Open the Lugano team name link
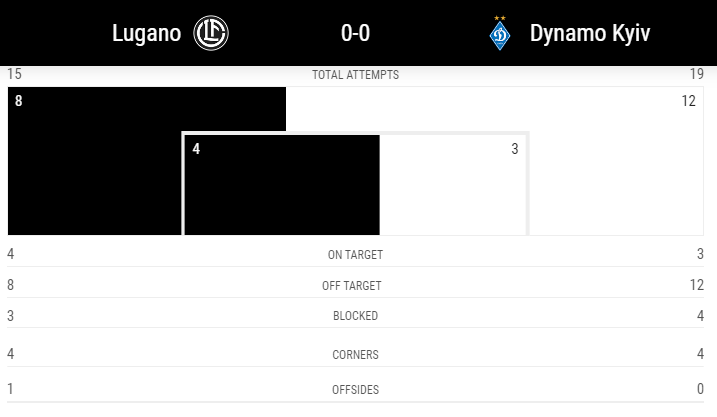This screenshot has width=717, height=417. pyautogui.click(x=146, y=33)
